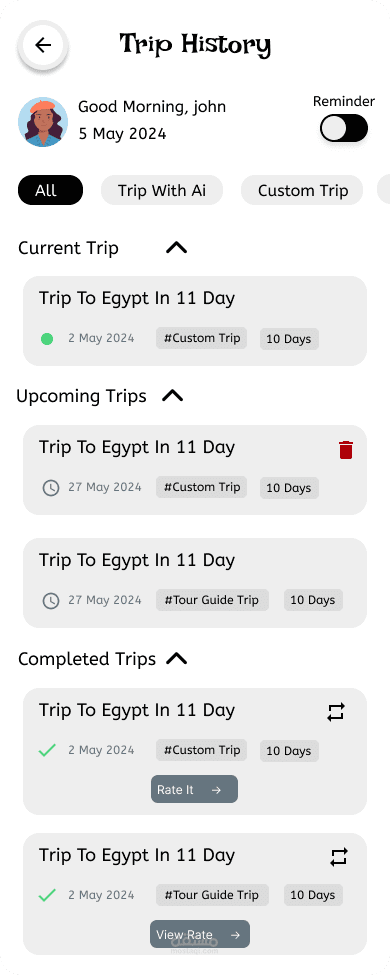This screenshot has height=975, width=390.
Task: Click the green checkmark on completed Custom Trip
Action: point(47,751)
